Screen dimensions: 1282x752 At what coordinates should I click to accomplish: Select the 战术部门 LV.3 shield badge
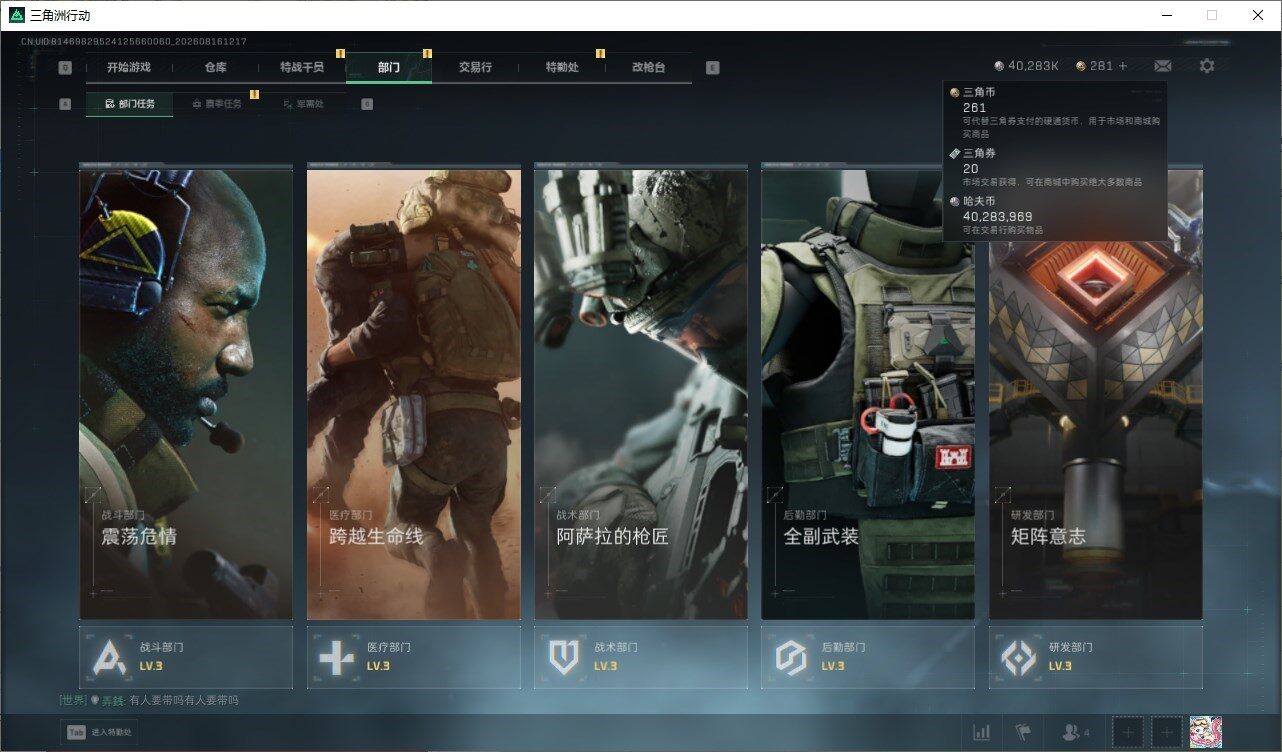click(x=641, y=657)
